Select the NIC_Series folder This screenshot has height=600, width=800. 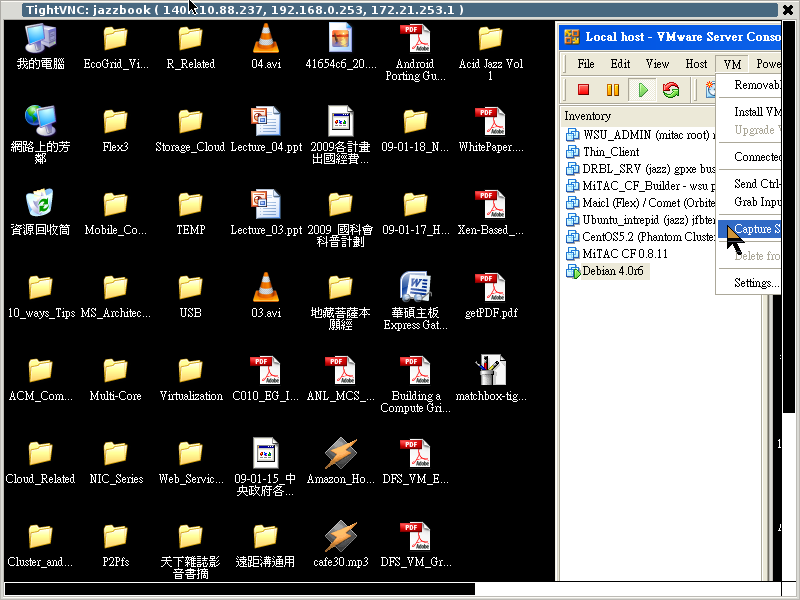[x=116, y=461]
